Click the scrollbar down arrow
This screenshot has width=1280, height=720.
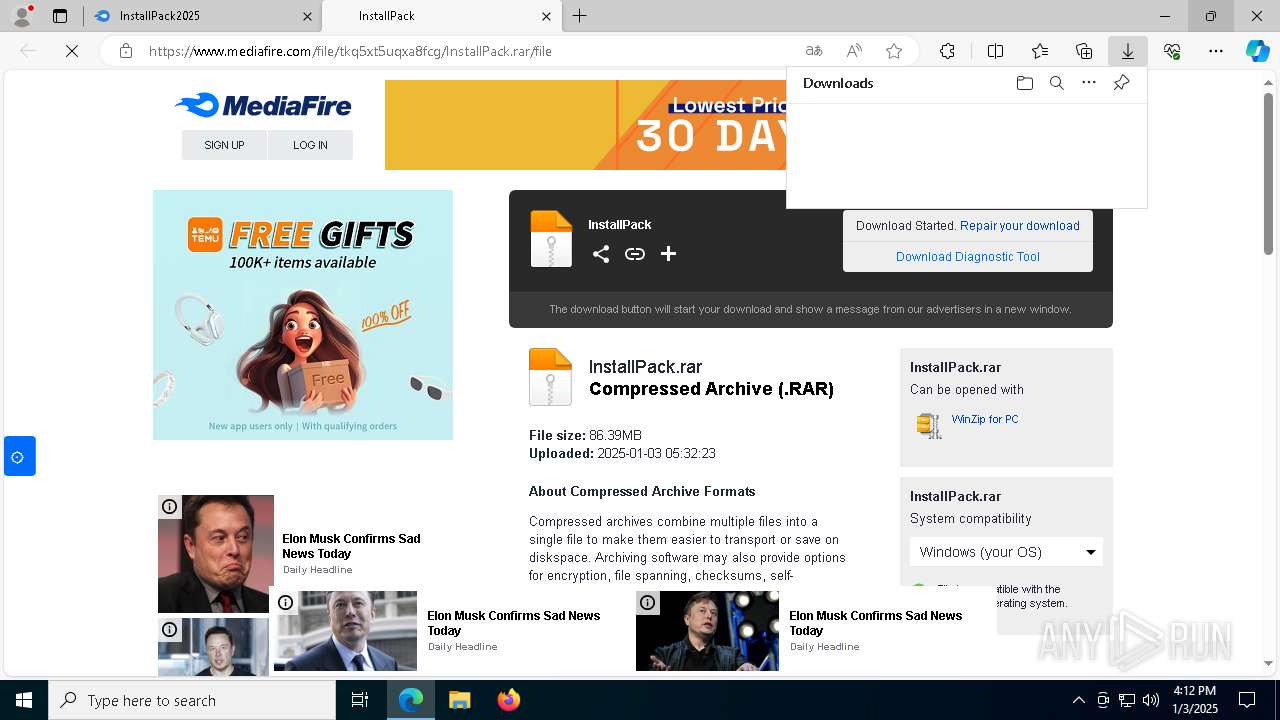click(1268, 663)
